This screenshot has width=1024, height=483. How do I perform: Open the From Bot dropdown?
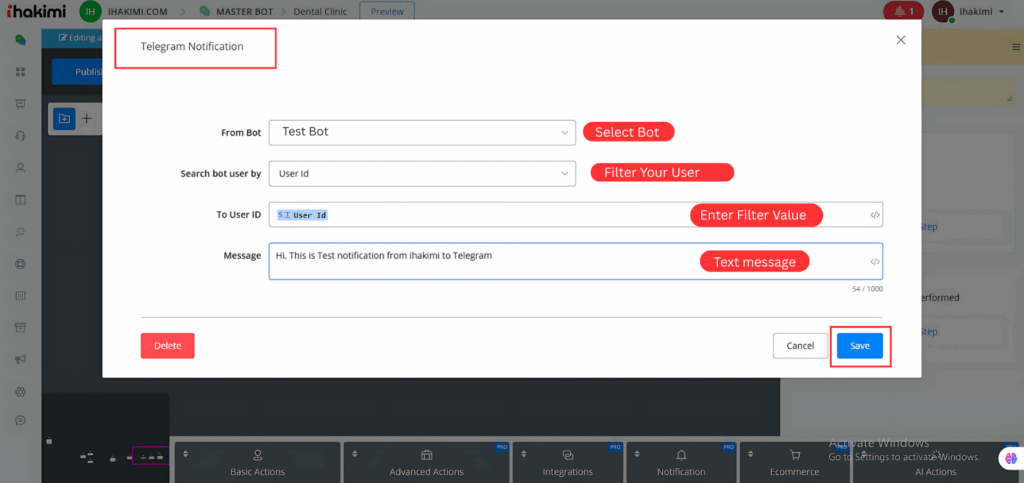[422, 132]
